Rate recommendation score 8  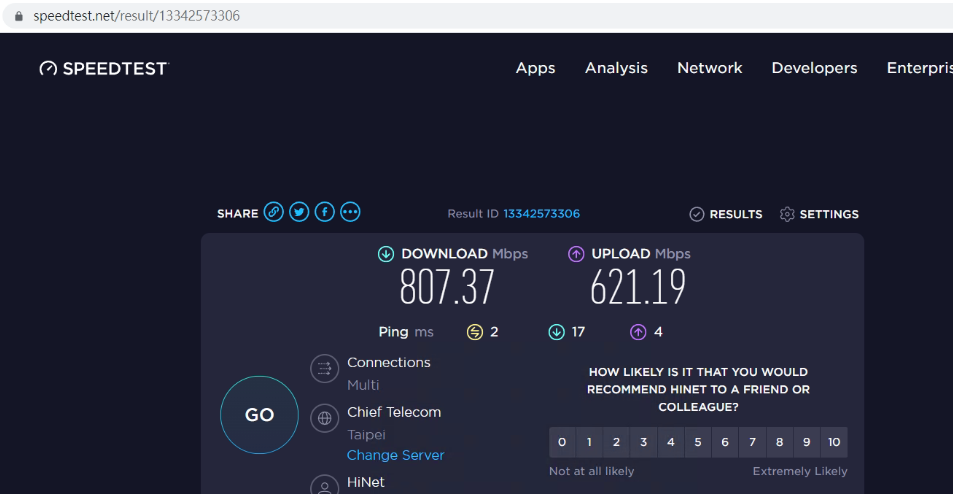[780, 442]
